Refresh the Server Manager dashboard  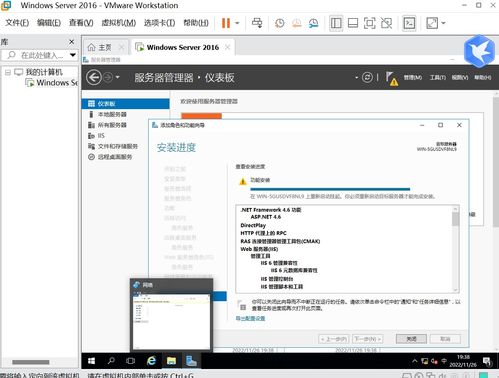367,77
